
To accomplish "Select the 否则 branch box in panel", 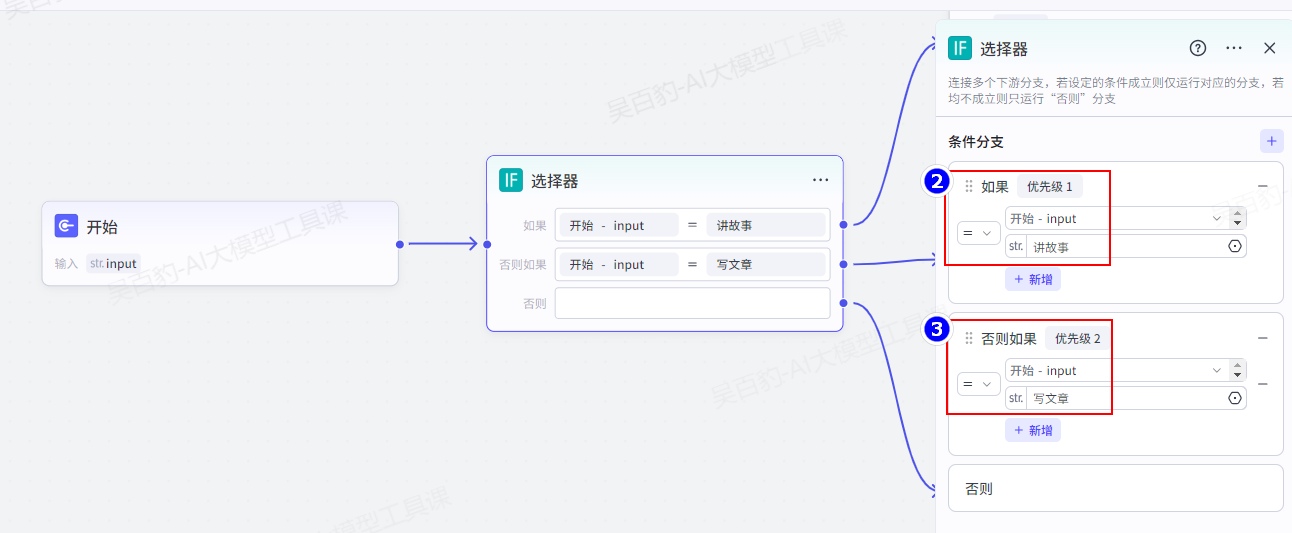I will click(1116, 488).
